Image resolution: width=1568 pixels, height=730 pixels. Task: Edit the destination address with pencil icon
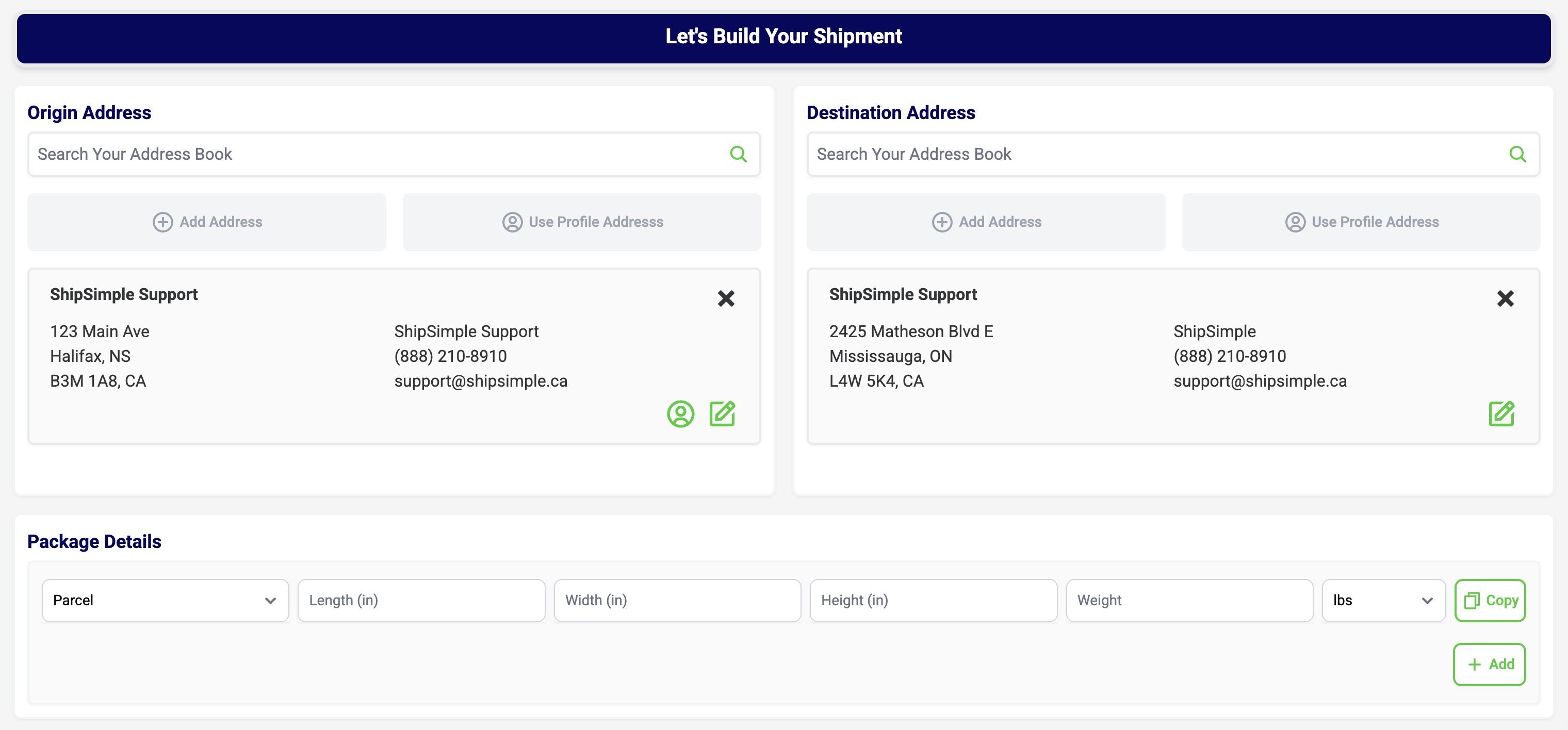1501,414
